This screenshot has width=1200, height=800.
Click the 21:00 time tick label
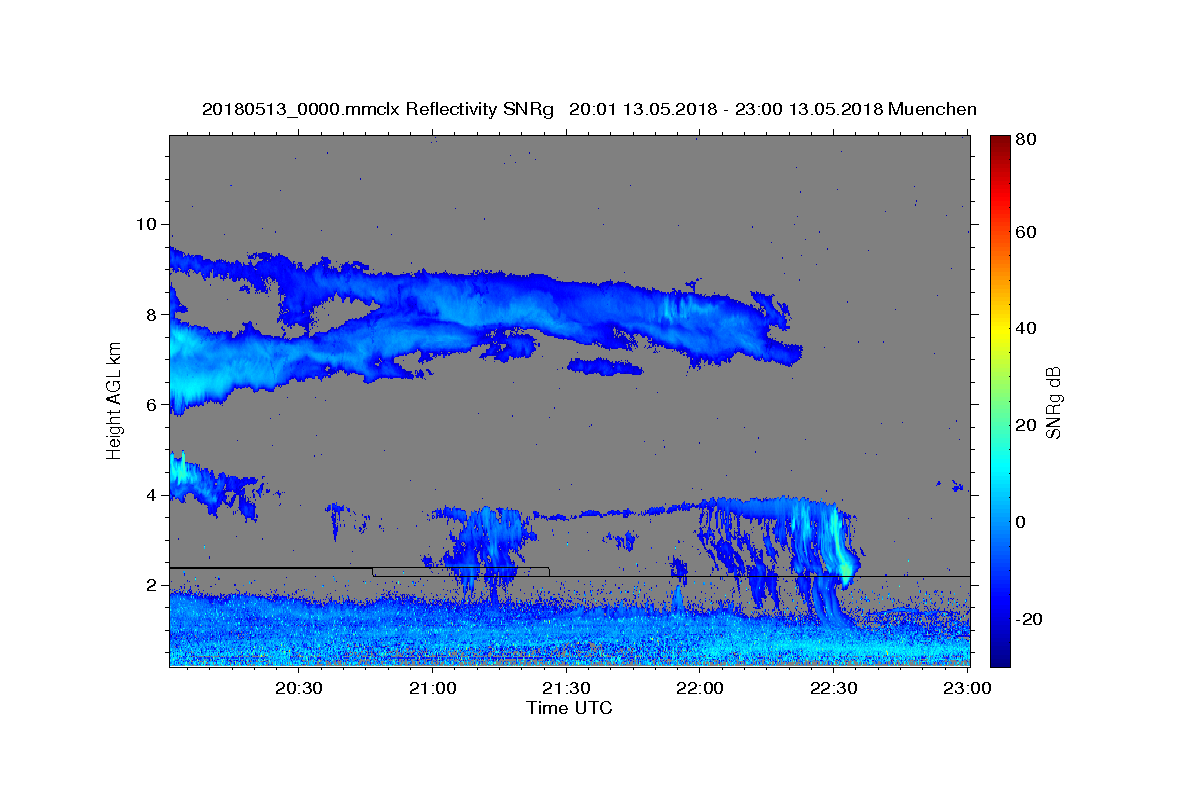click(x=433, y=688)
